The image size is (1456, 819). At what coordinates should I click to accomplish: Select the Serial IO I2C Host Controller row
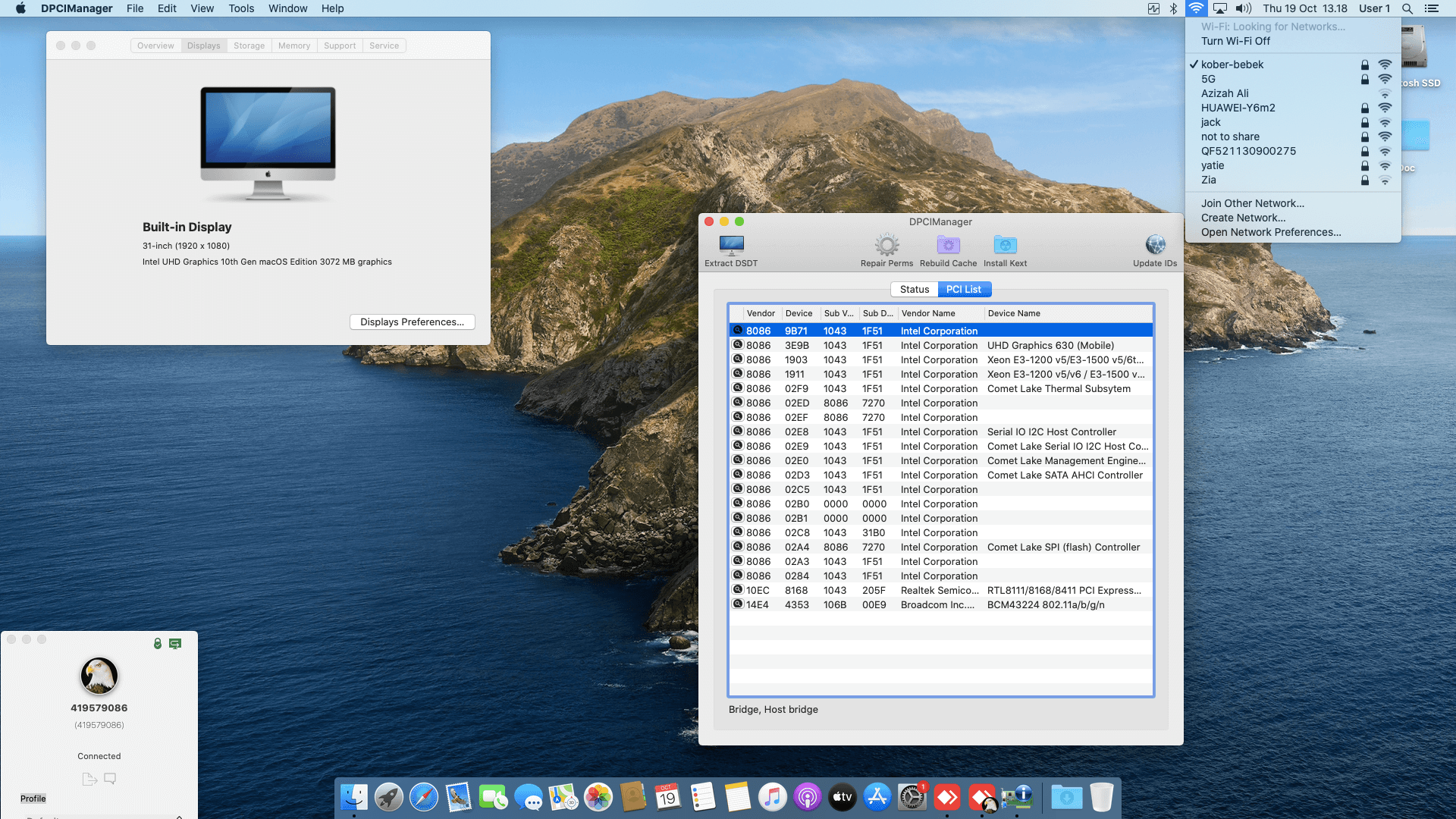click(x=940, y=431)
